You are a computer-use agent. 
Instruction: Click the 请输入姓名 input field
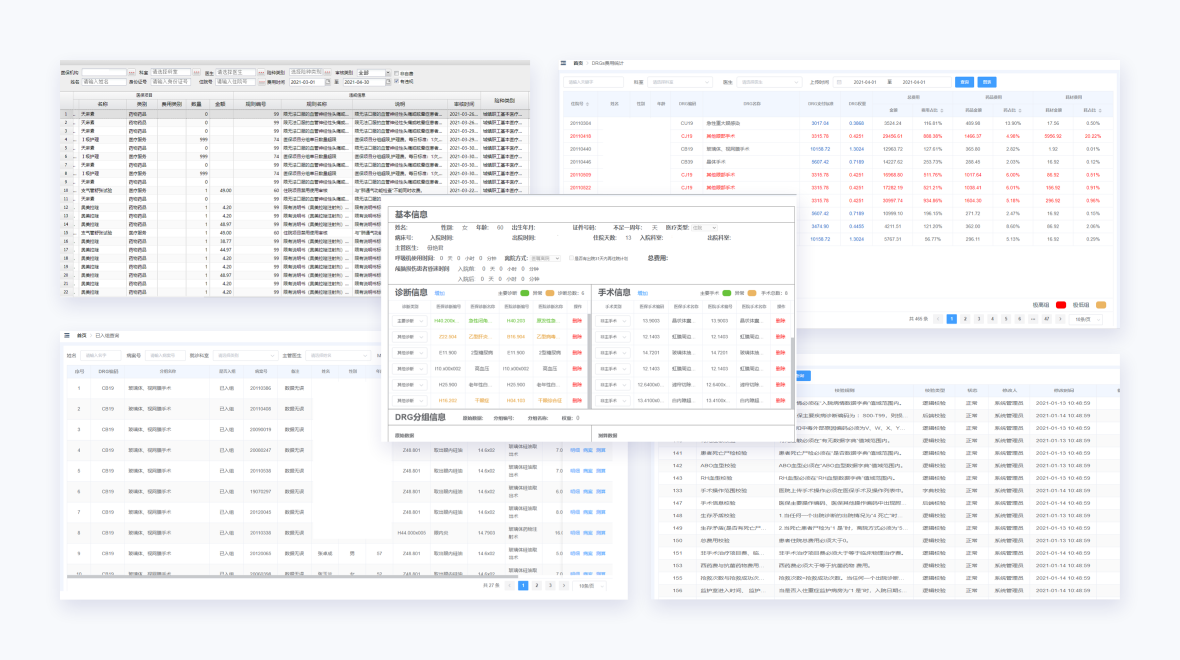point(103,82)
